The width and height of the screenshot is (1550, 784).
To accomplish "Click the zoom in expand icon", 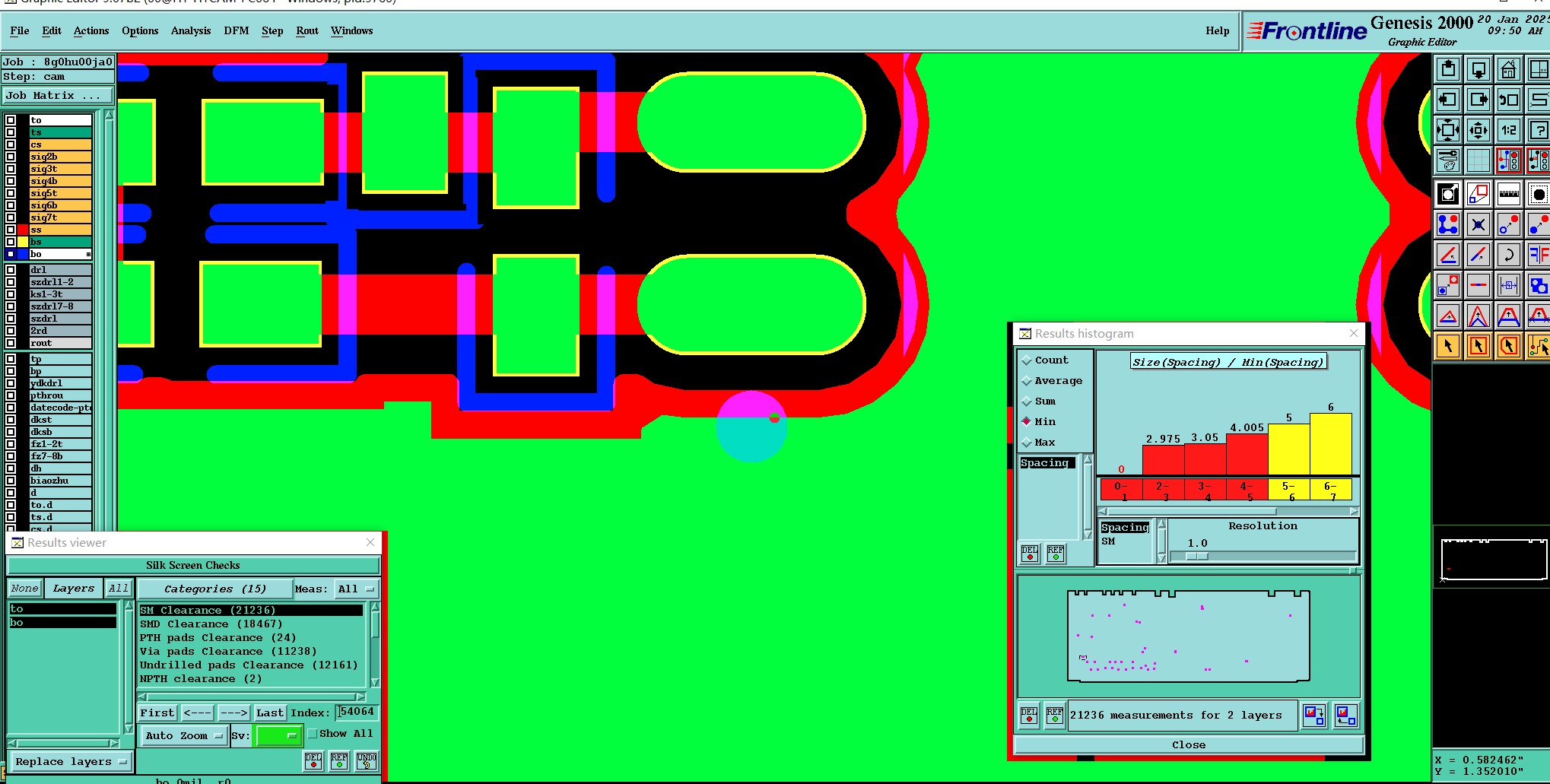I will (x=1448, y=130).
